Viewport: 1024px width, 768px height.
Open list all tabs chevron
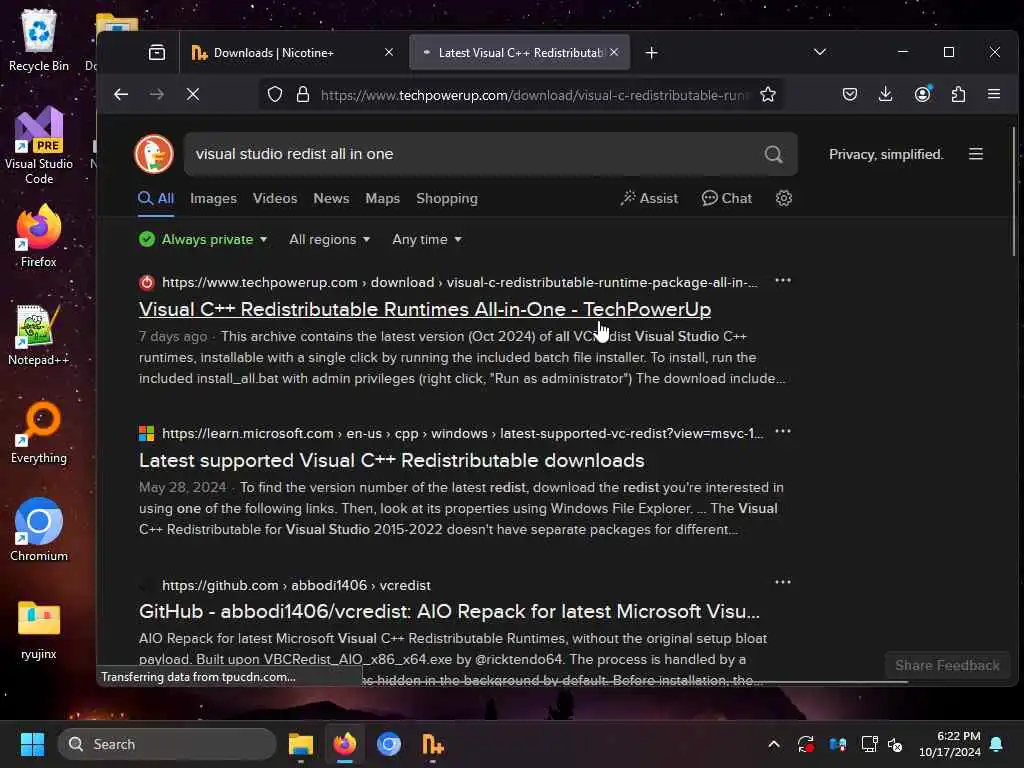point(820,52)
